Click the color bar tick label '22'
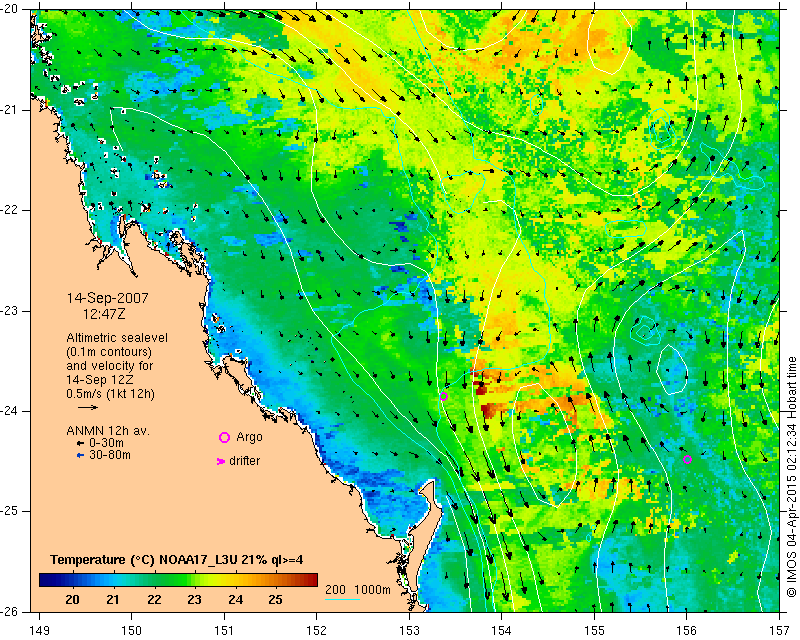The width and height of the screenshot is (800, 640). 154,600
